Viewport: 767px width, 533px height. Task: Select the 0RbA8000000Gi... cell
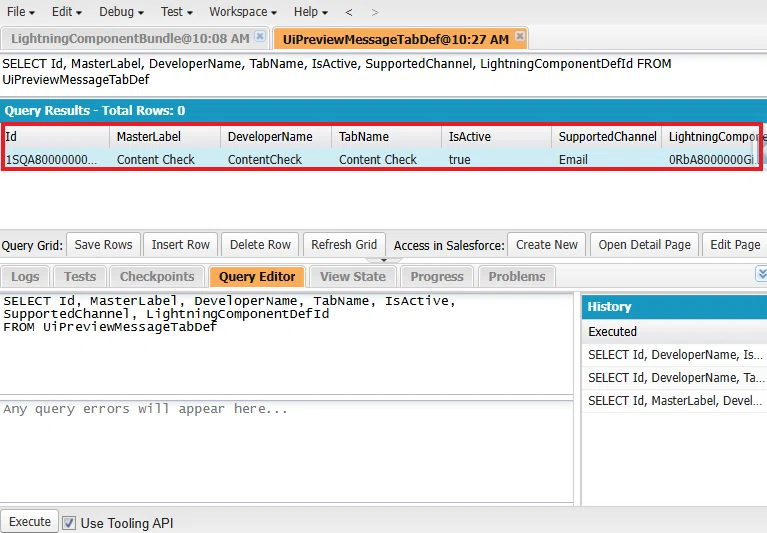(711, 159)
